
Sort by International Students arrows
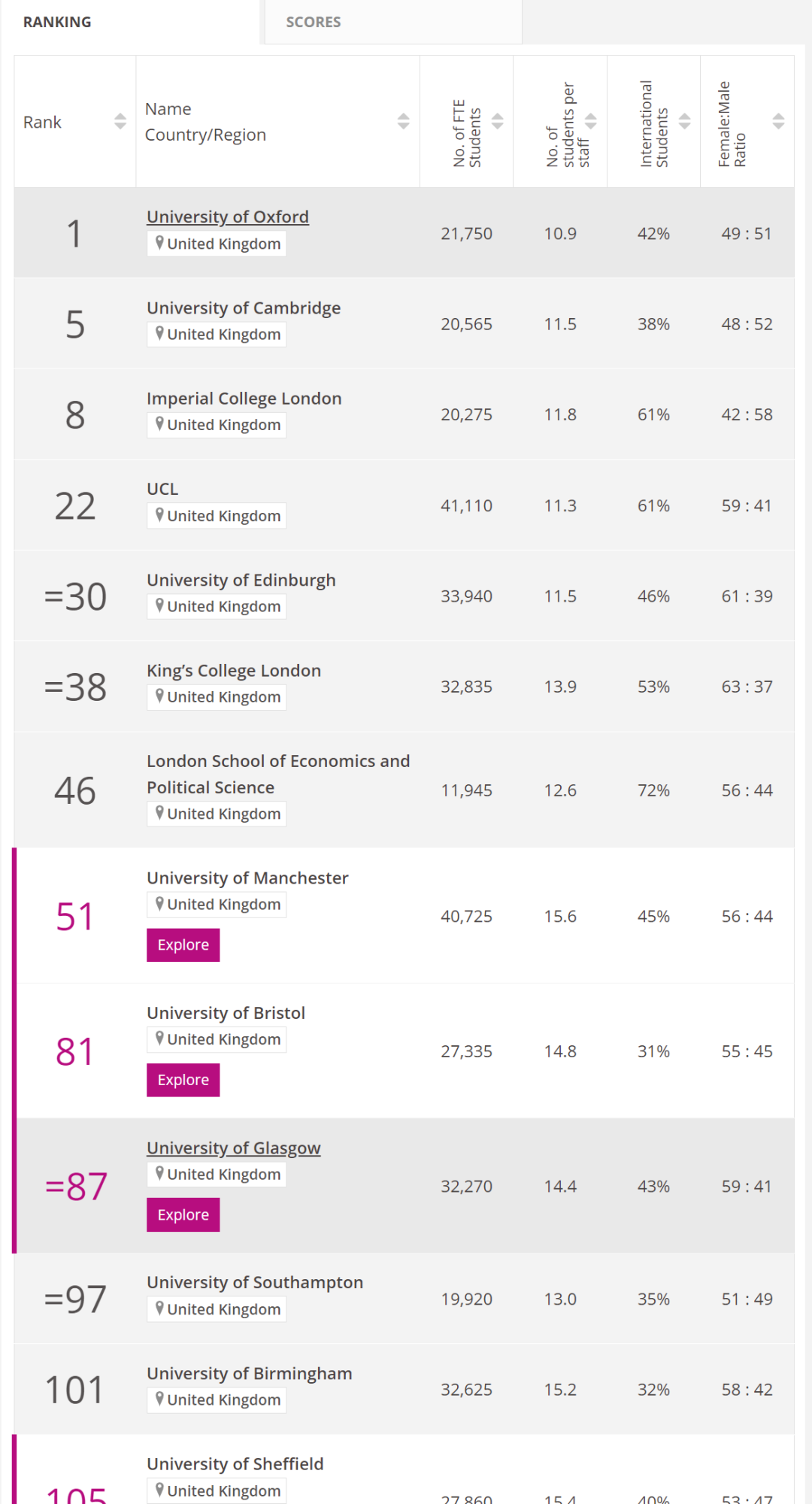(684, 121)
